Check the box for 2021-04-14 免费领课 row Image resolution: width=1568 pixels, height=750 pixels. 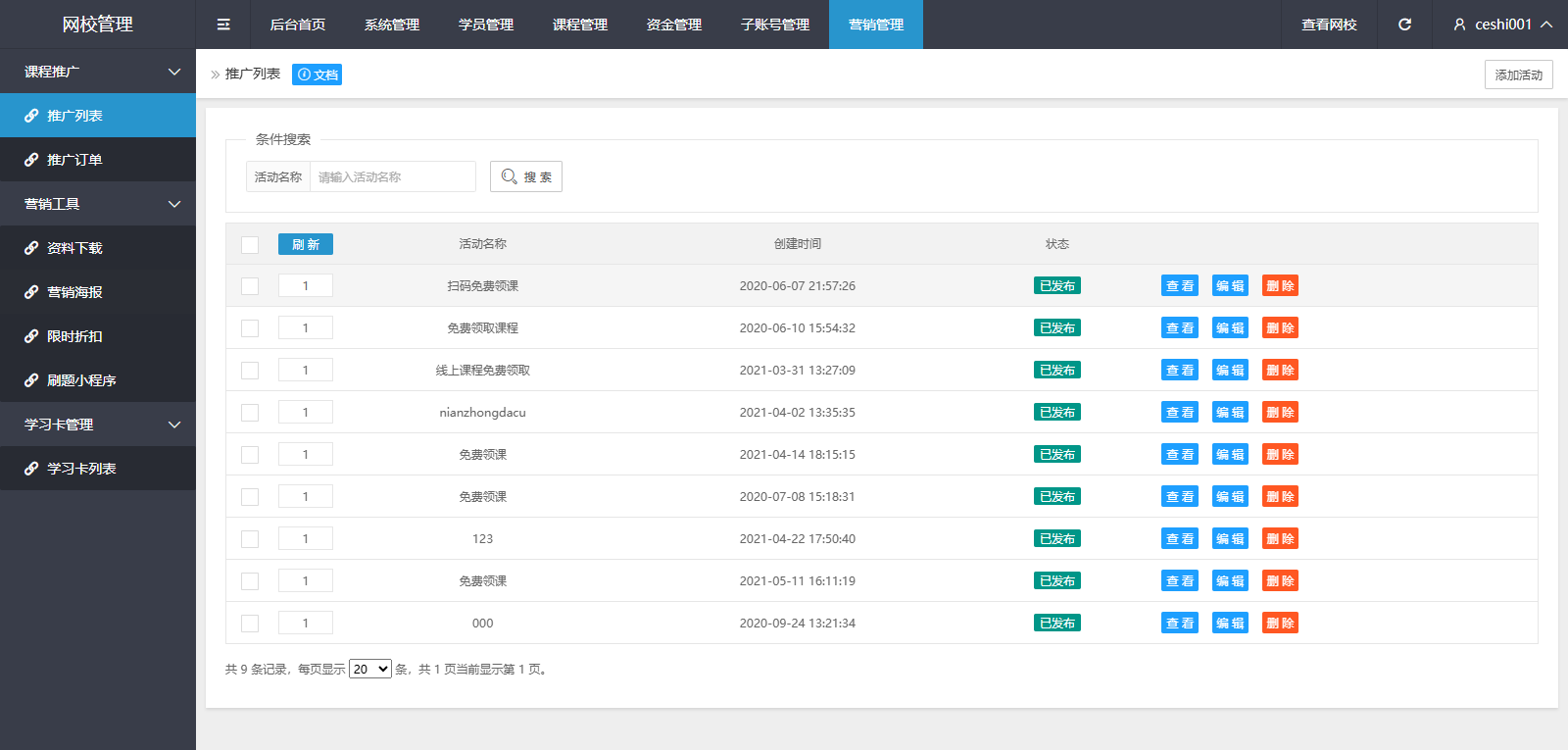pyautogui.click(x=250, y=455)
